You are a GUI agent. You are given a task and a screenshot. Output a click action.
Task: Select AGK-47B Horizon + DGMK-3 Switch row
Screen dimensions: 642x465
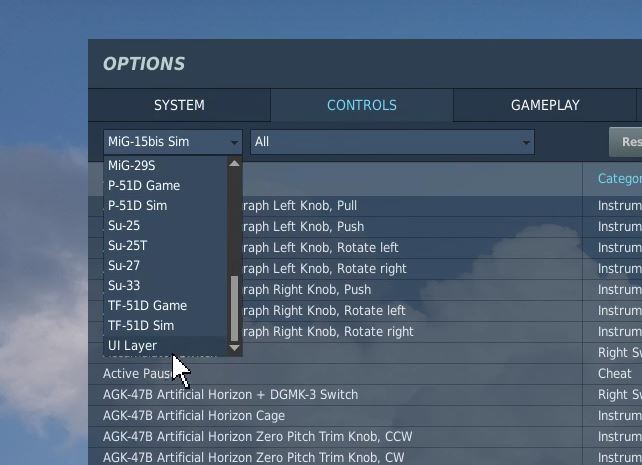pos(335,395)
